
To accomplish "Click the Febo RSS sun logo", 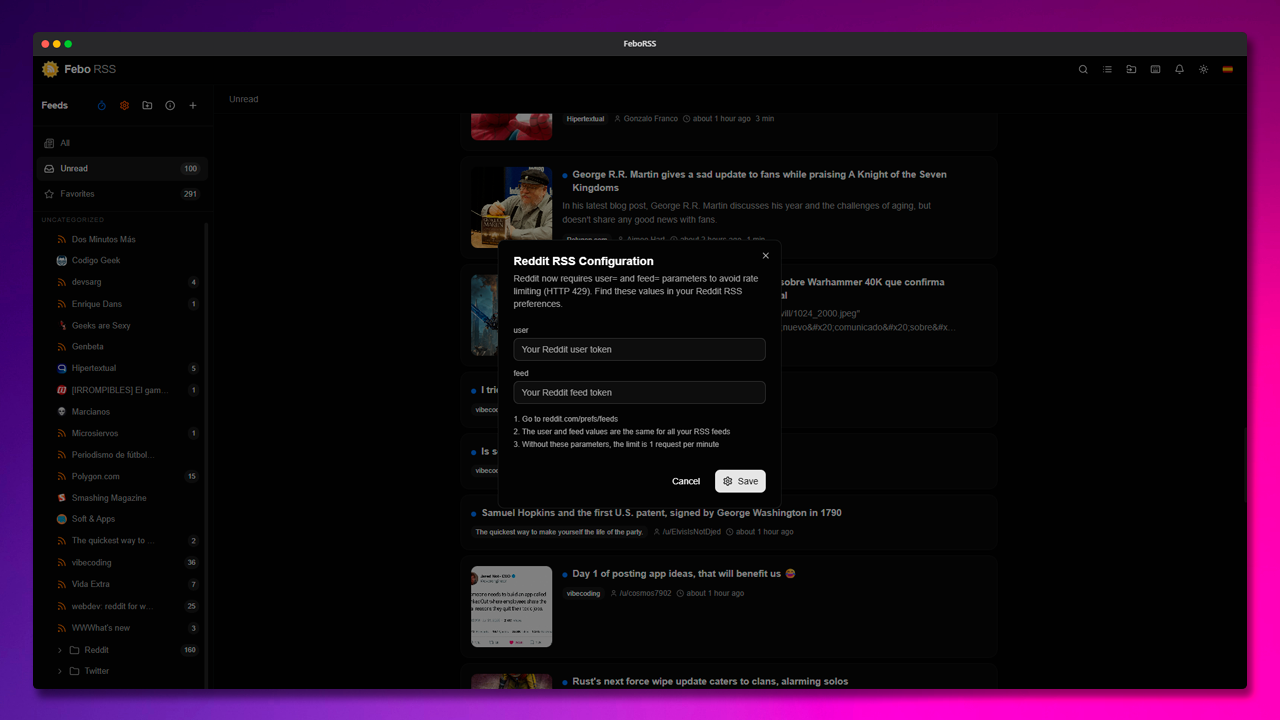I will (x=50, y=69).
